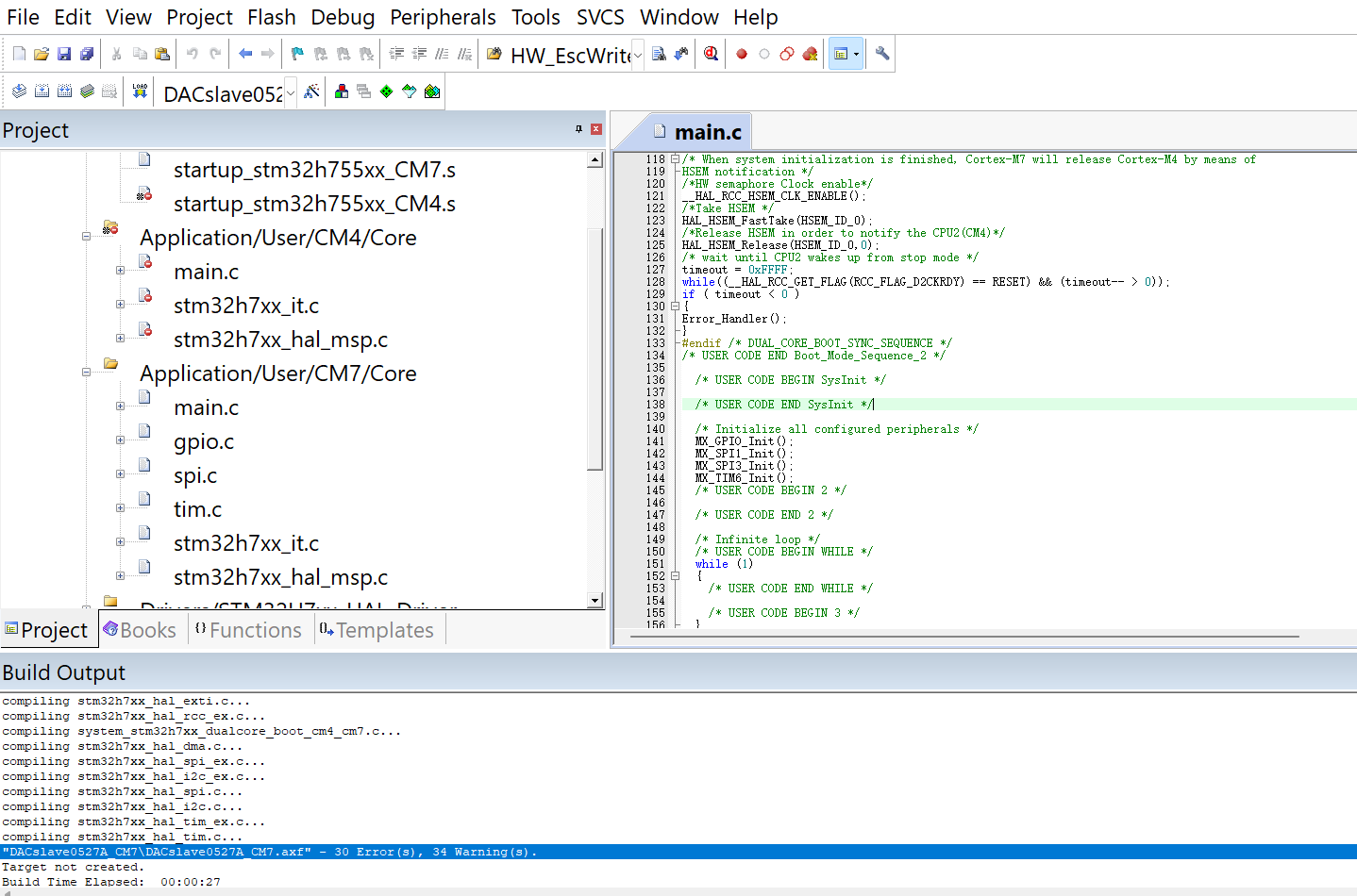The image size is (1357, 896).
Task: Click the editor's horizontal scrollbar
Action: pos(964,637)
